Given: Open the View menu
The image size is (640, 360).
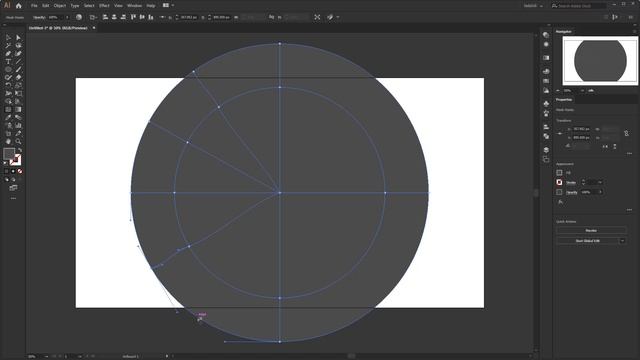Looking at the screenshot, I should [118, 6].
